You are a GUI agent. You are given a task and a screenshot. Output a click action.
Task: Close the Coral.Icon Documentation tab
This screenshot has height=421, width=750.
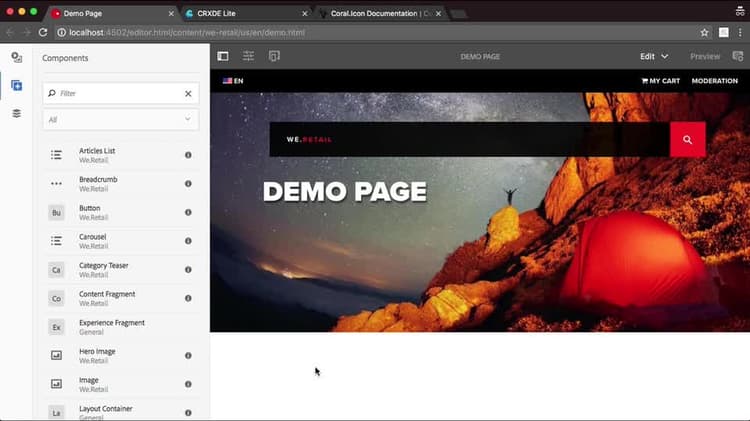[438, 13]
